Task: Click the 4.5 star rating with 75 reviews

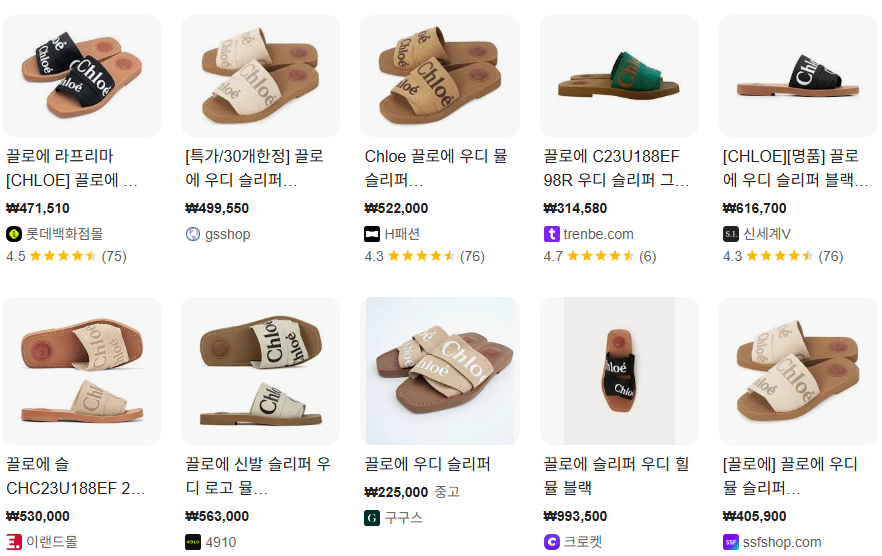Action: pos(66,256)
